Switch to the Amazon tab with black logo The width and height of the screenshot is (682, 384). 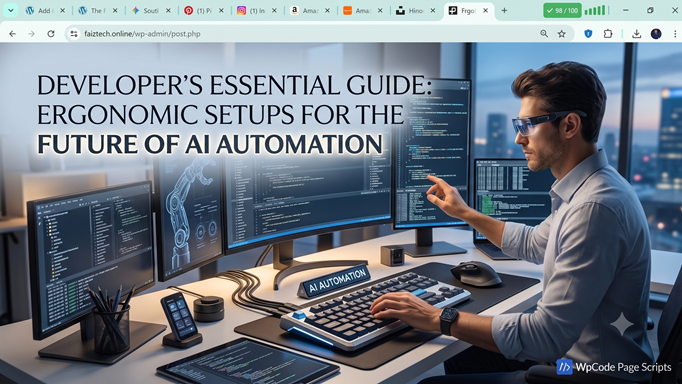[304, 10]
